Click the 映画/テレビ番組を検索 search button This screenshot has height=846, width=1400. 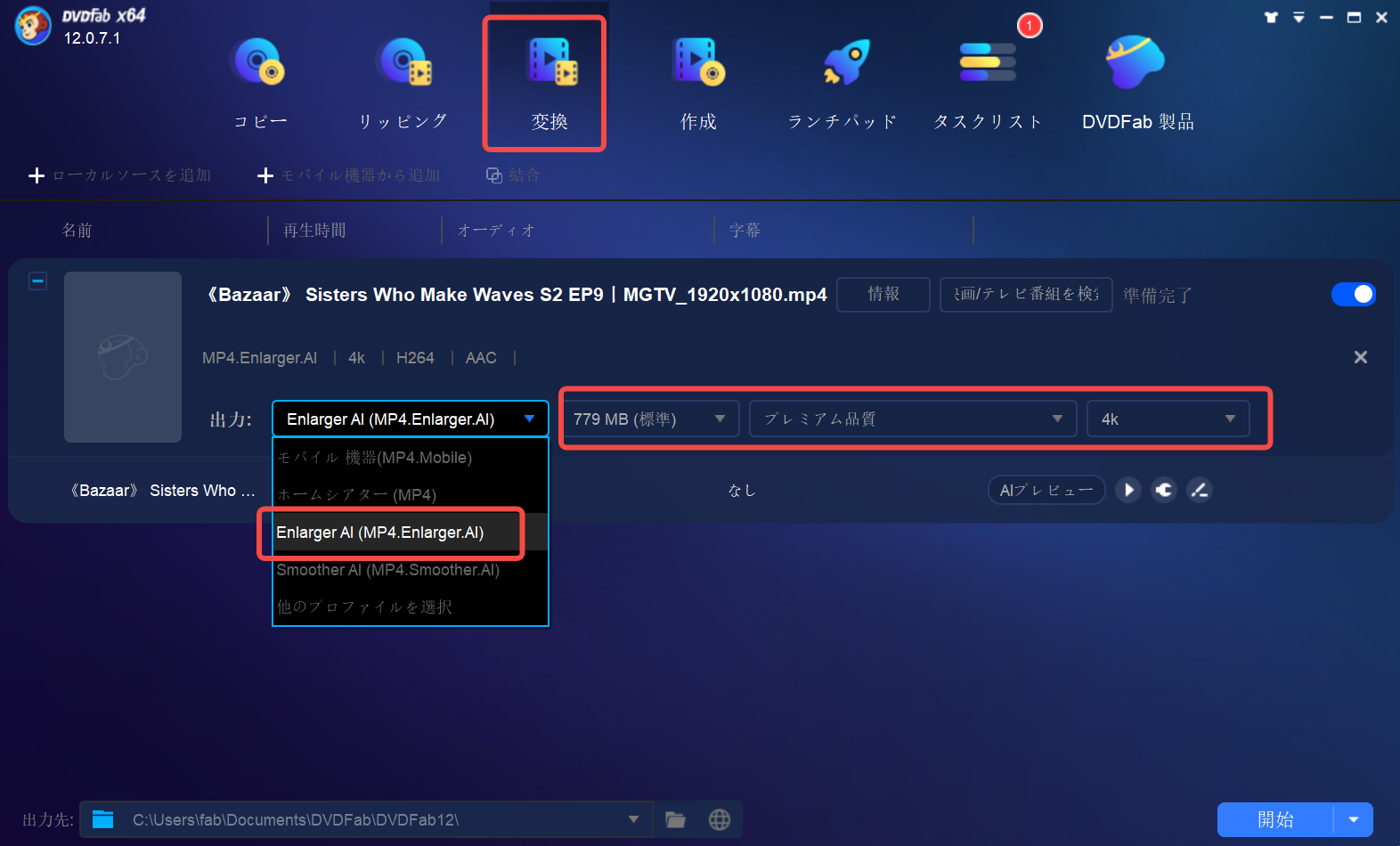point(1026,294)
